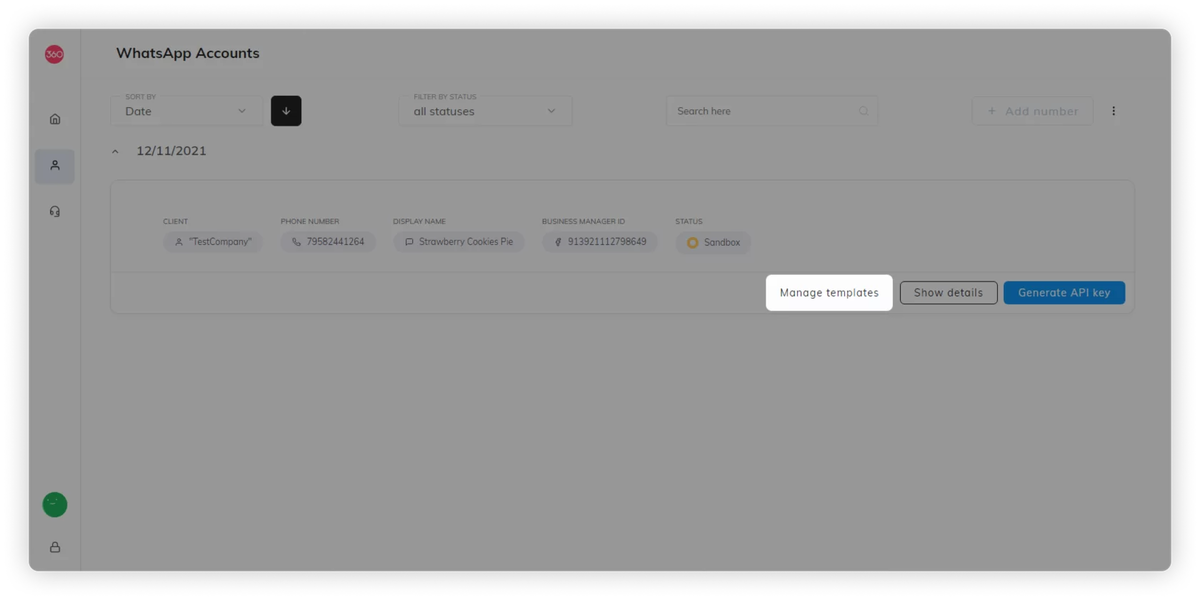This screenshot has height=600, width=1200.
Task: Click the WhatsApp Accounts page title
Action: (x=188, y=53)
